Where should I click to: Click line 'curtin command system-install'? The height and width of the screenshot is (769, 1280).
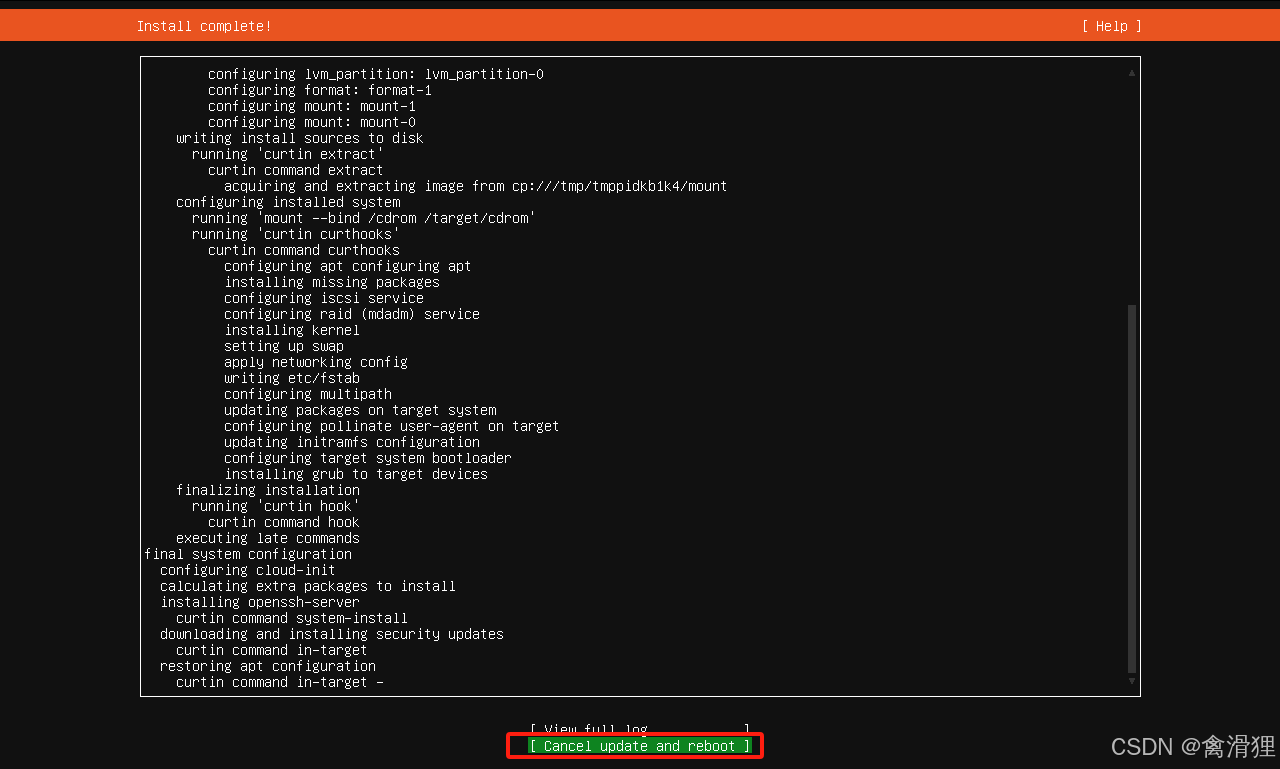point(292,618)
